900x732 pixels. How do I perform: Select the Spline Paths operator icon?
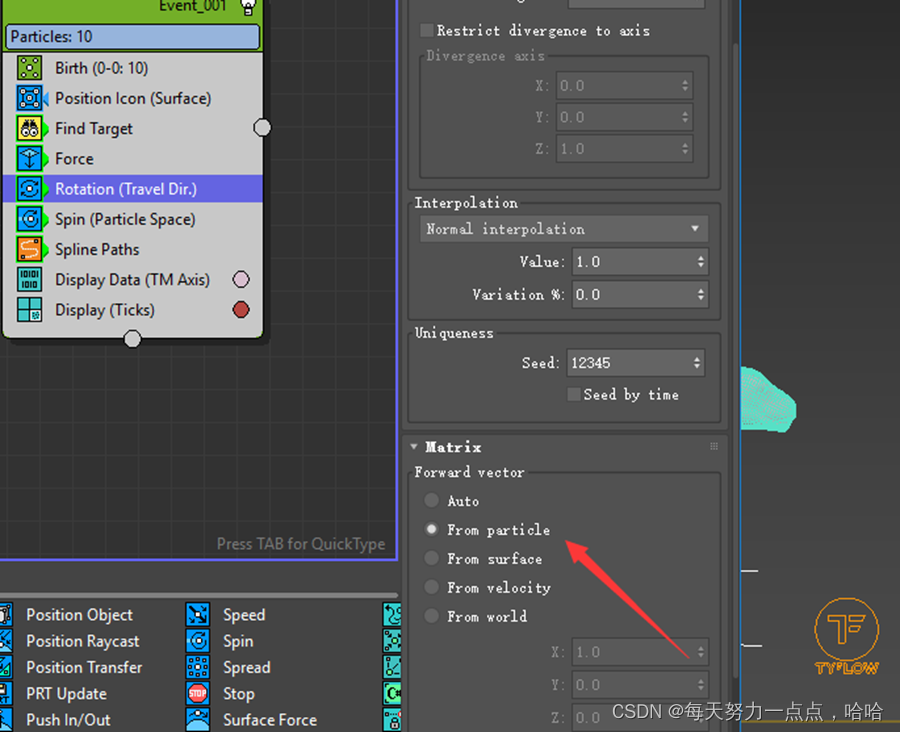tap(29, 250)
